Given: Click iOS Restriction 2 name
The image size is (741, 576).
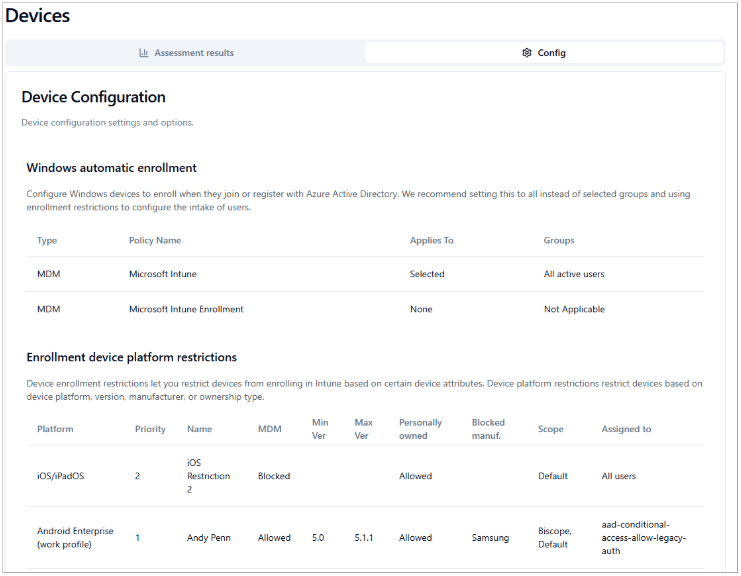Looking at the screenshot, I should (208, 476).
